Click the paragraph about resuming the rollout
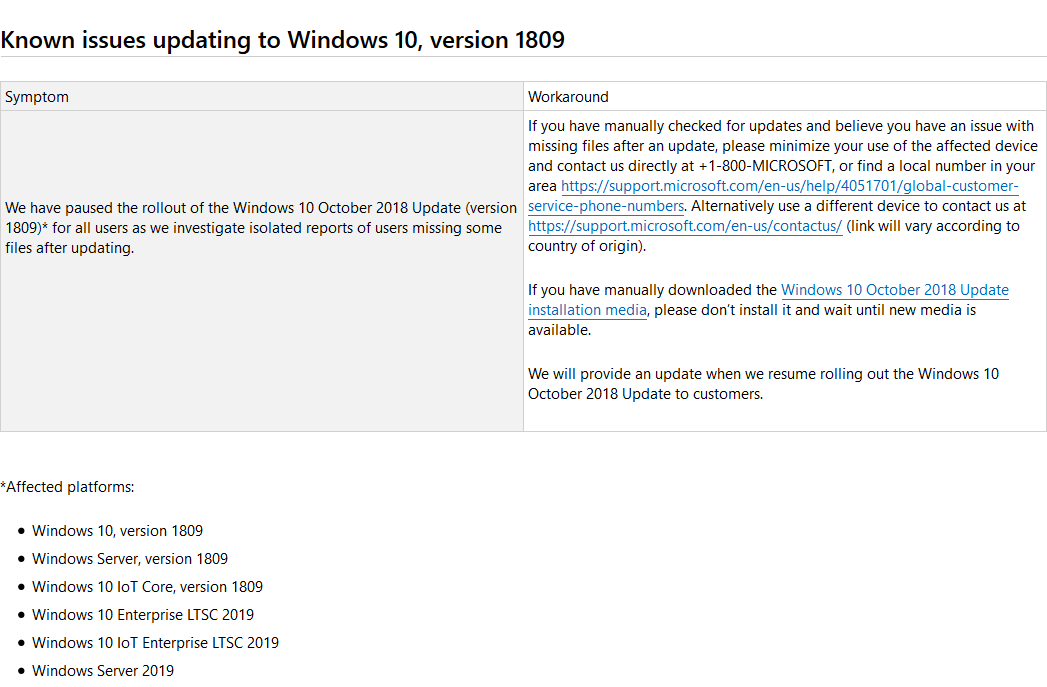Screen dimensions: 1047x687 pyautogui.click(x=763, y=384)
